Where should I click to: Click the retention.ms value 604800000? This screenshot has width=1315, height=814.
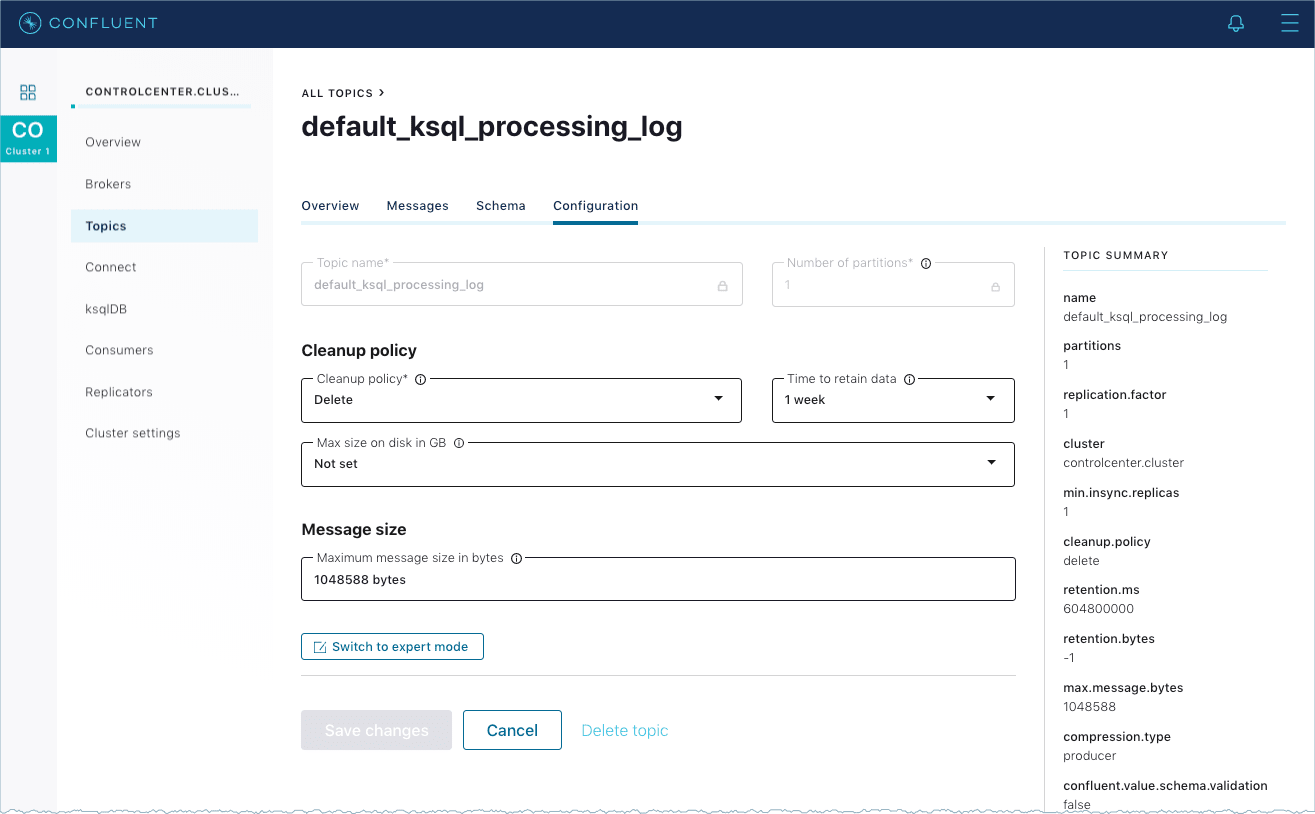click(1098, 609)
